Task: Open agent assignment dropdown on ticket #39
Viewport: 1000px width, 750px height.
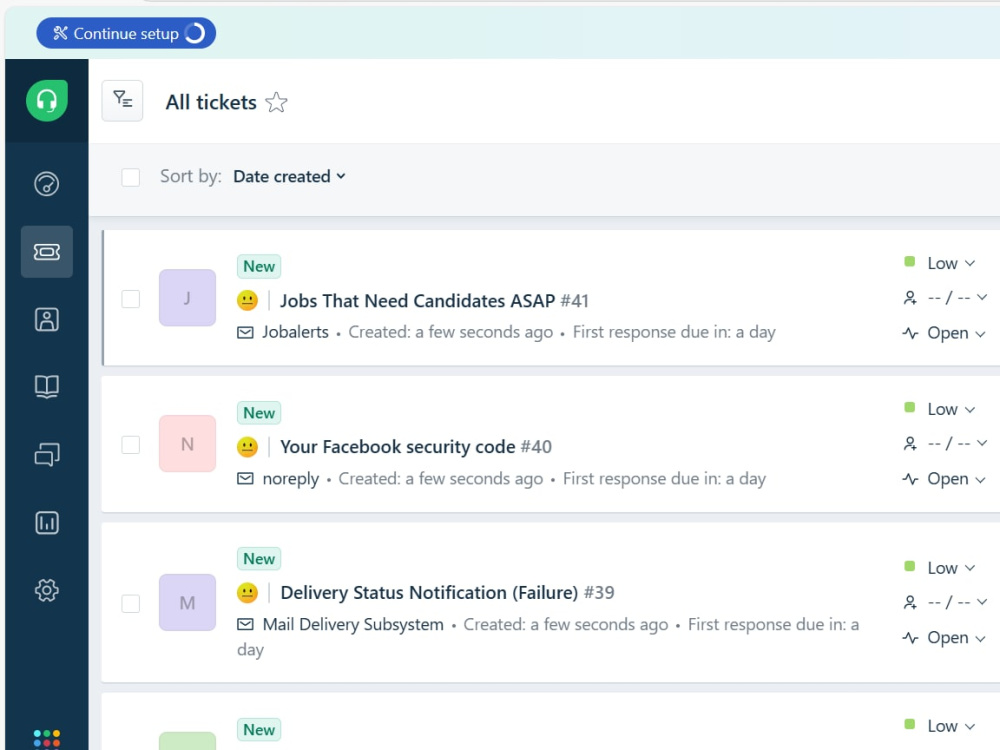Action: coord(957,602)
